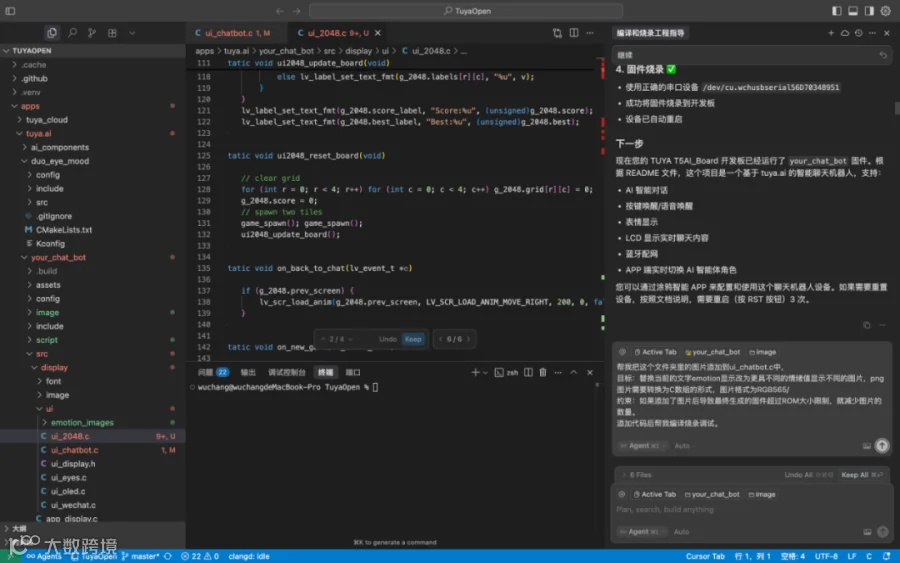The height and width of the screenshot is (563, 900).
Task: Click the TuyaOpen command search box
Action: [465, 11]
